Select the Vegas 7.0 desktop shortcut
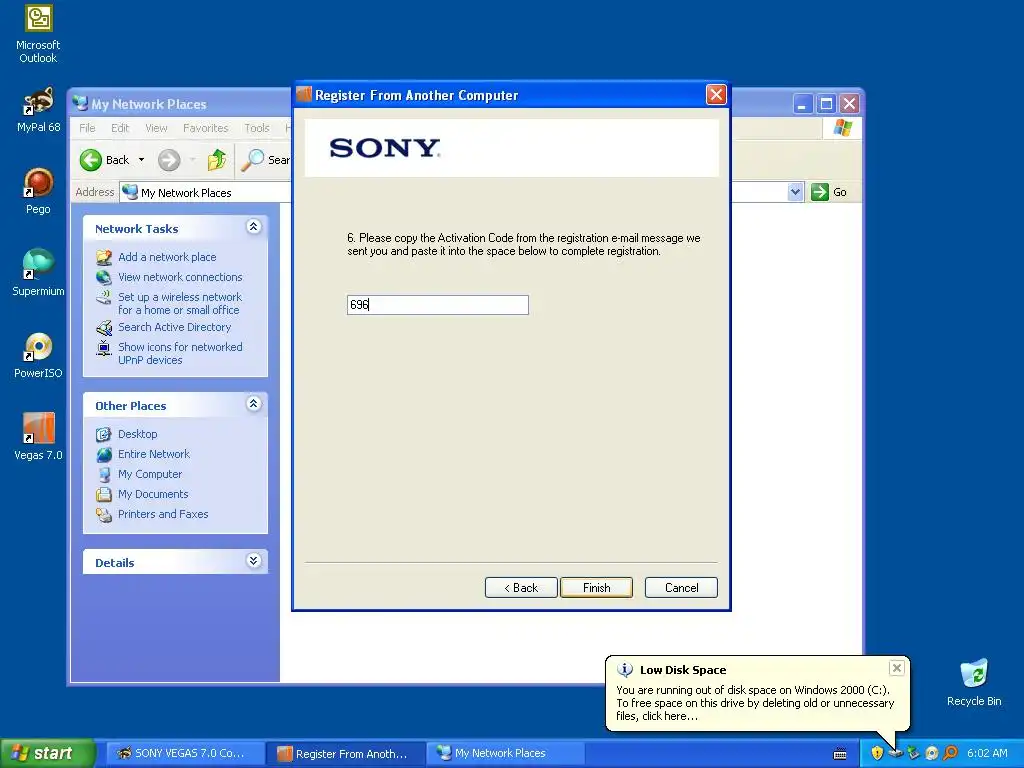Image resolution: width=1024 pixels, height=768 pixels. [38, 437]
